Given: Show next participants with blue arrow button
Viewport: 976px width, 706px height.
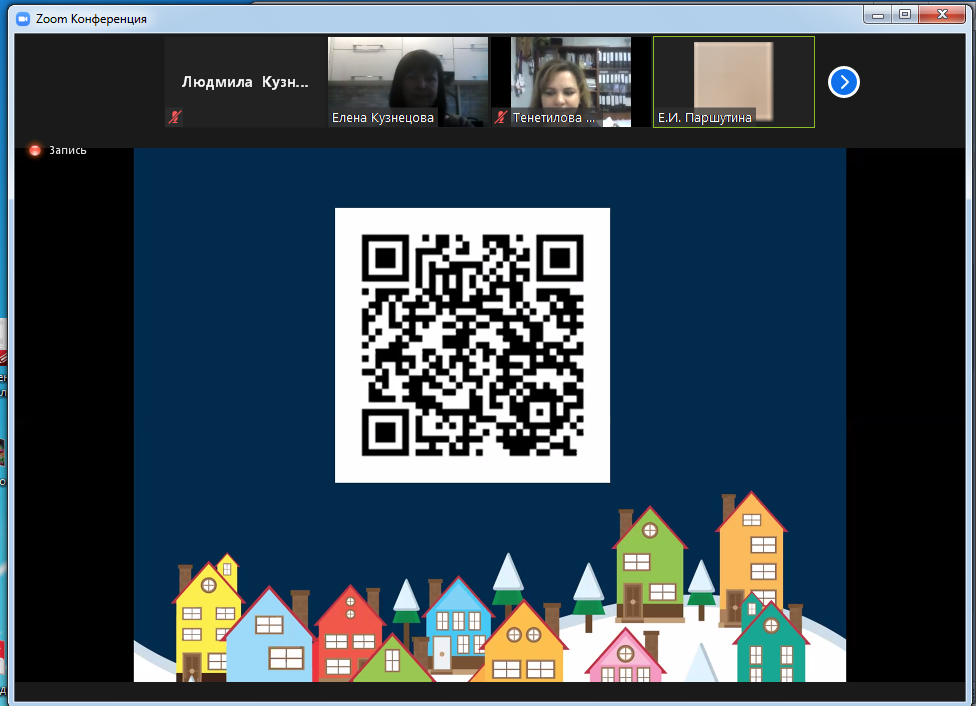Looking at the screenshot, I should click(844, 82).
